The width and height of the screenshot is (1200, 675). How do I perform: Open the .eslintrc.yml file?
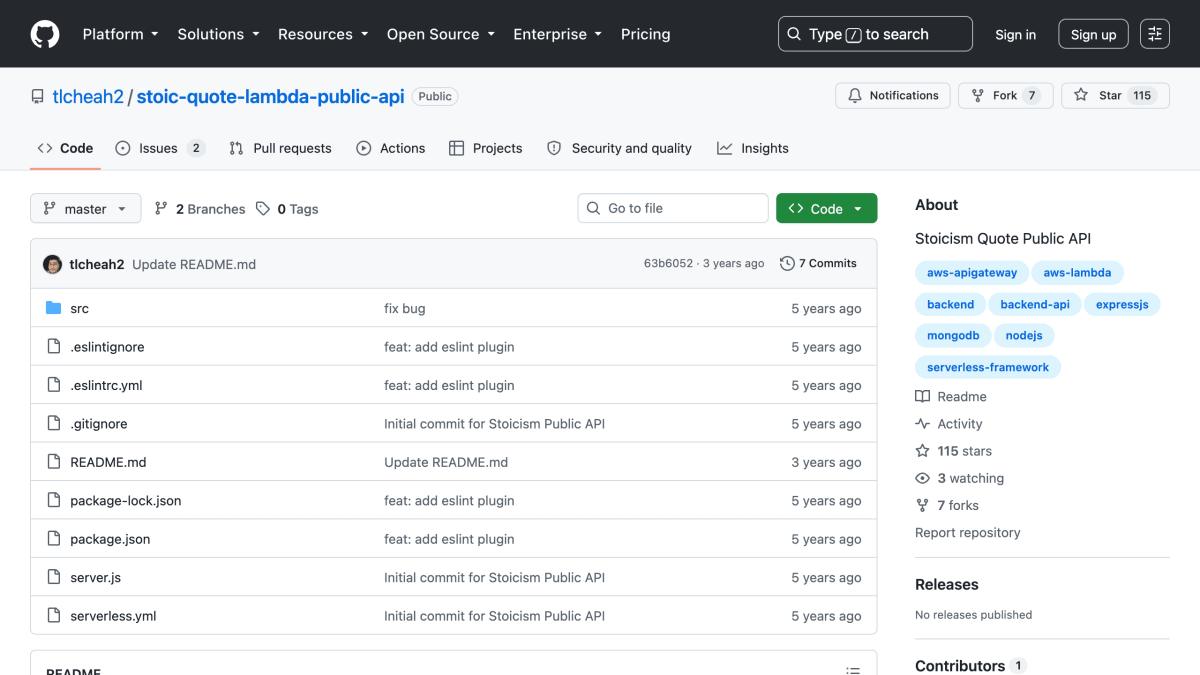(x=106, y=385)
